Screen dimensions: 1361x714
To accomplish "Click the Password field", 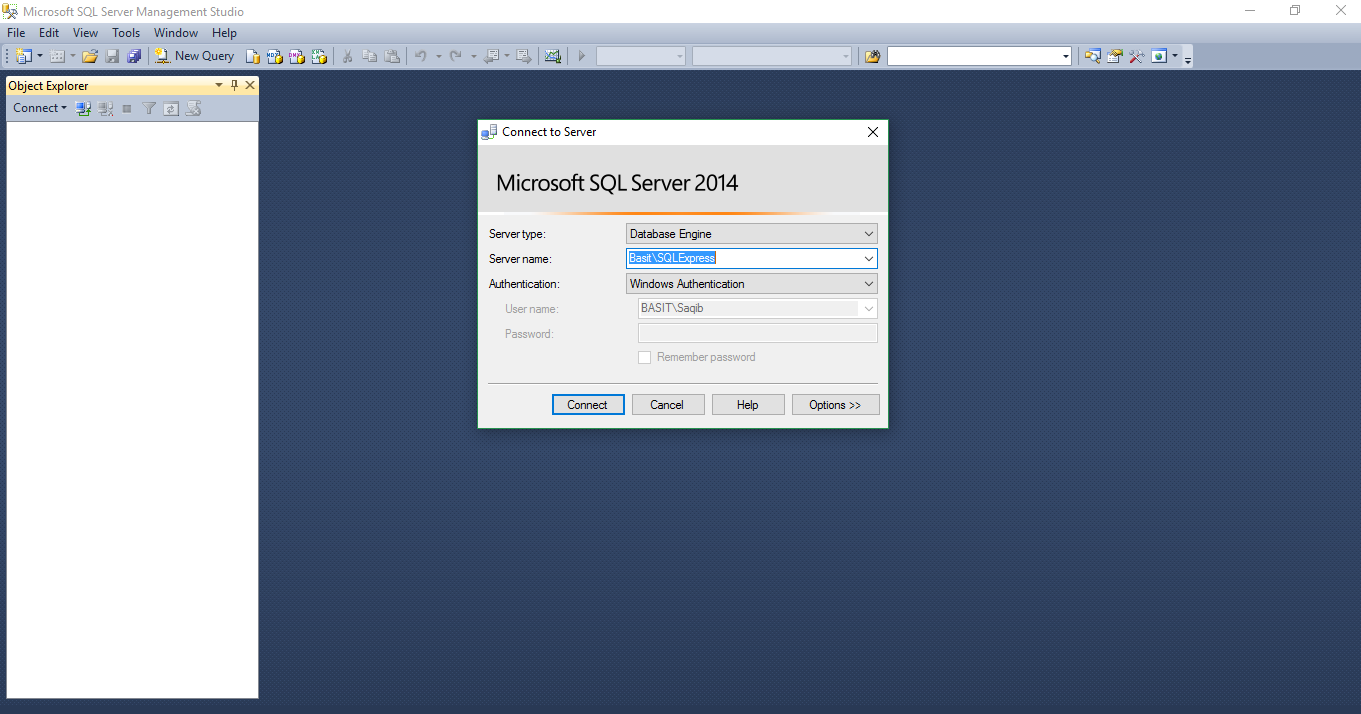I will click(x=757, y=334).
